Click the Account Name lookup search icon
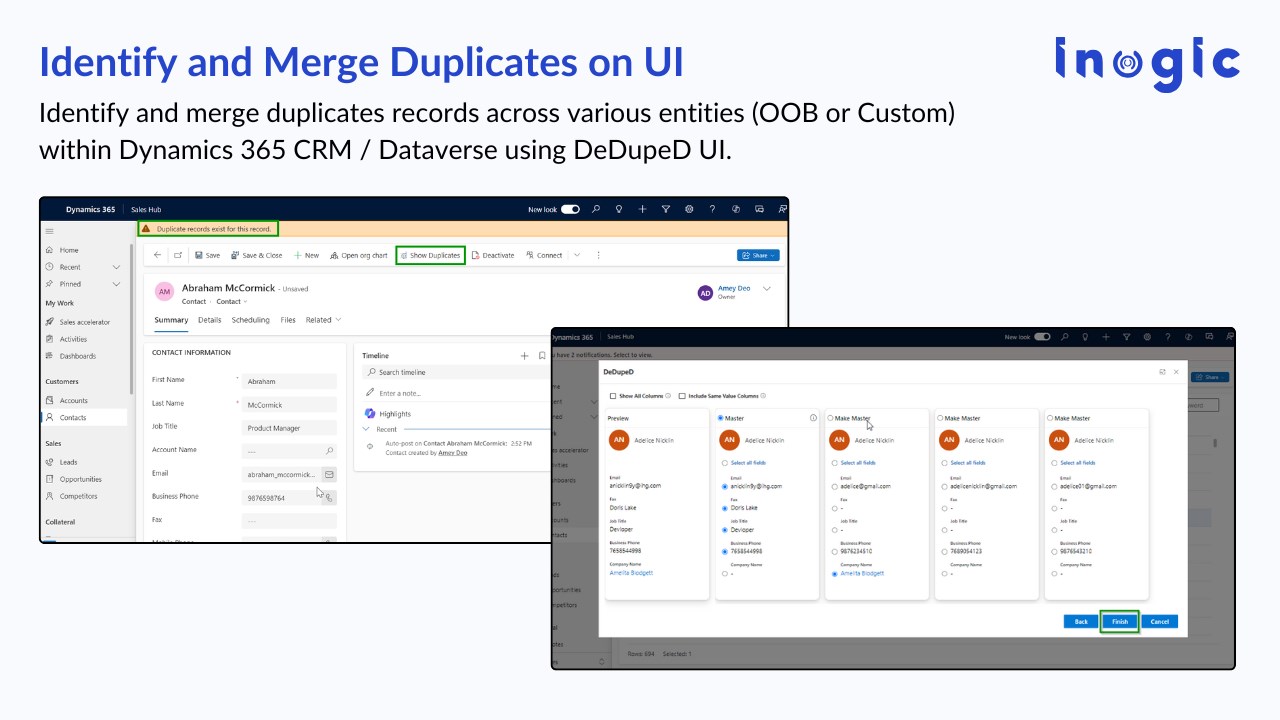 click(329, 451)
